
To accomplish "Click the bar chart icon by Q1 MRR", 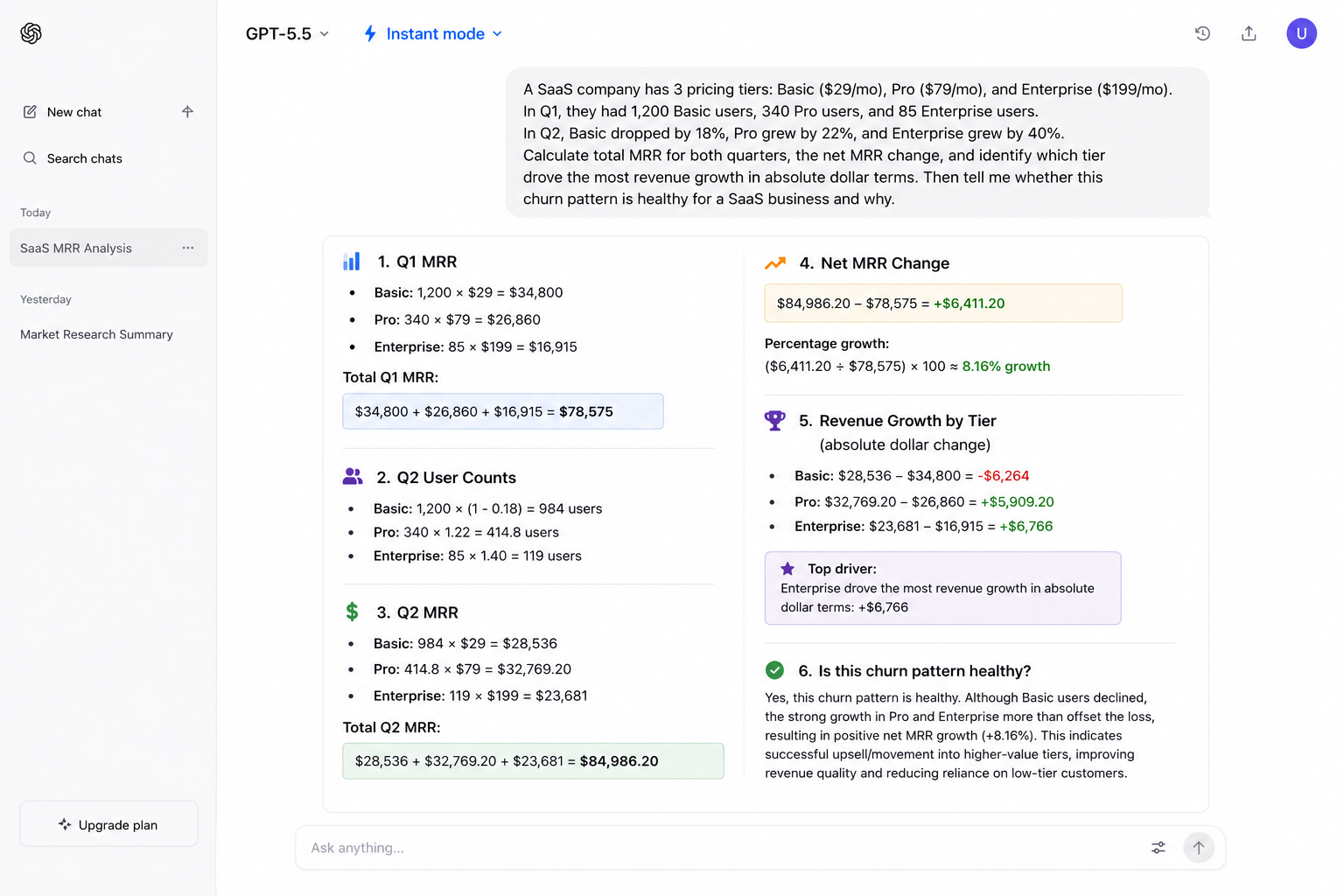I will coord(352,262).
